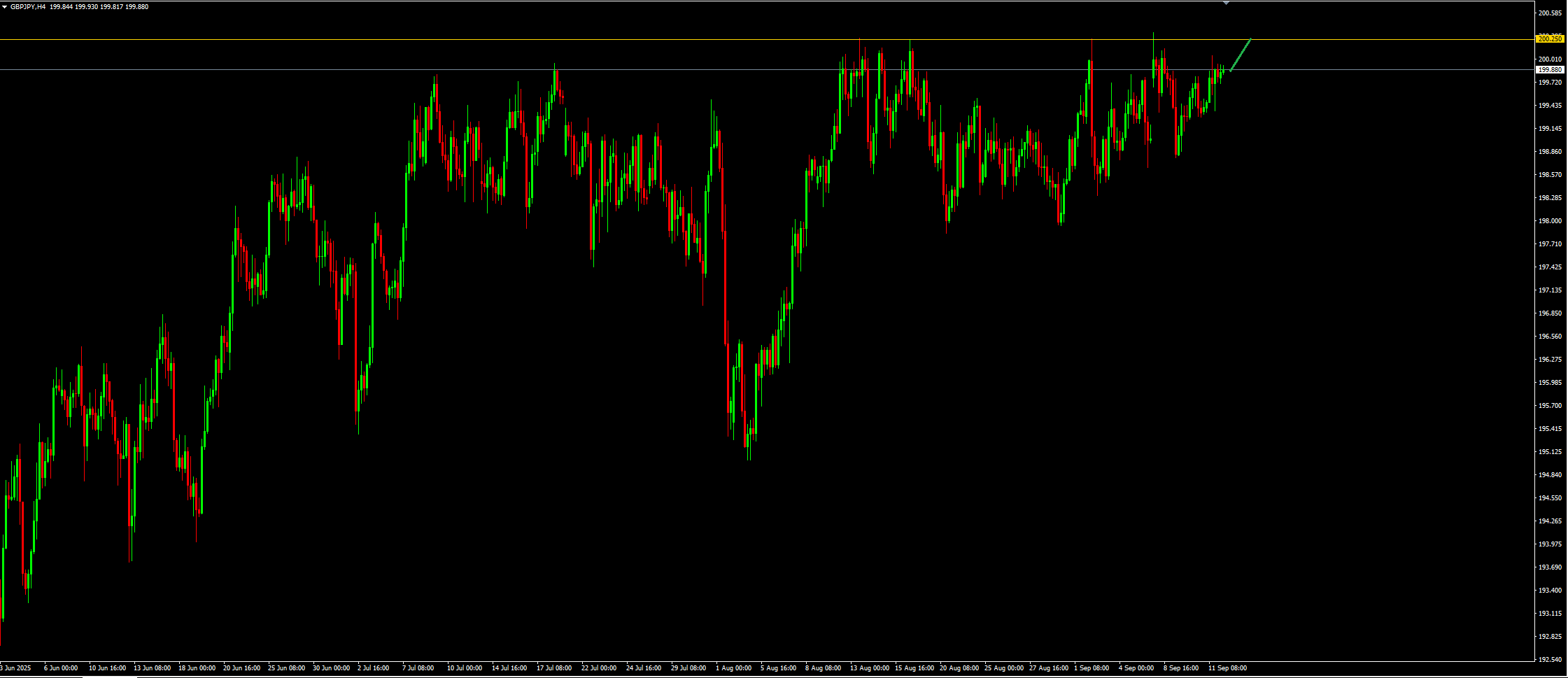Image resolution: width=1568 pixels, height=678 pixels.
Task: Select the green diagonal trend line
Action: [x=1241, y=55]
